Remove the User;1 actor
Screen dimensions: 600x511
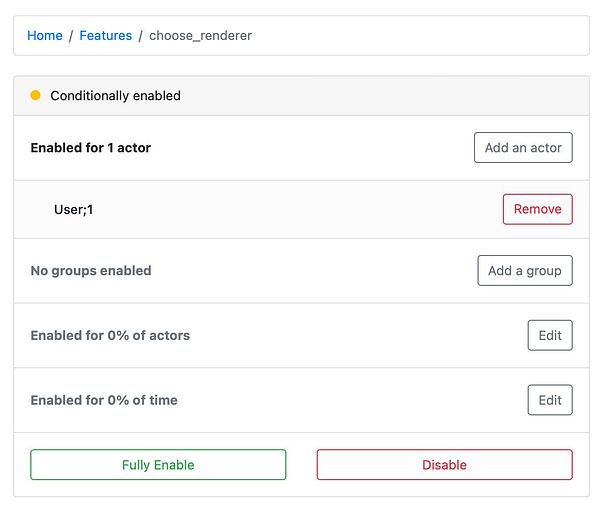(537, 210)
